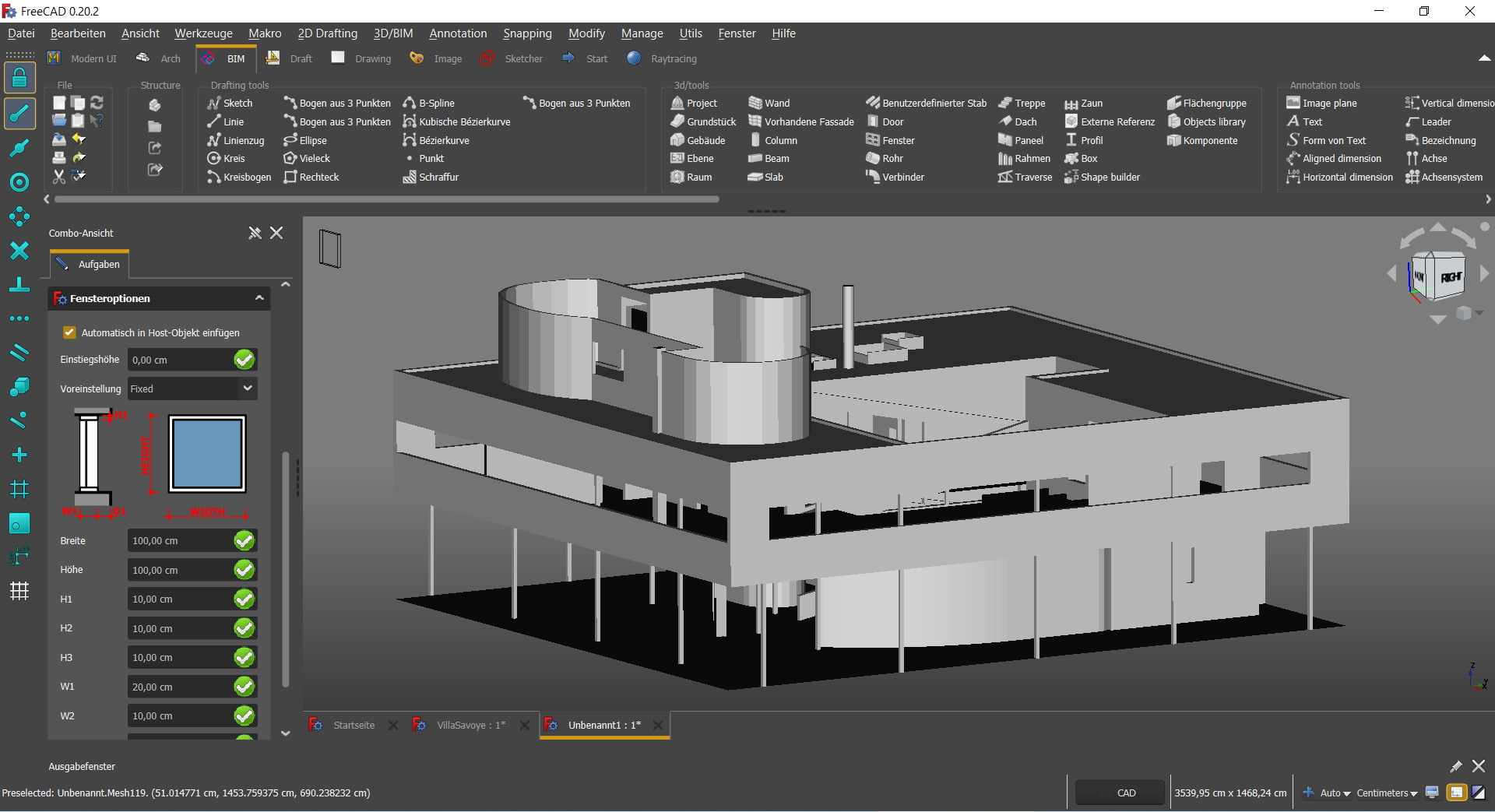Choose the Linie line tool
1495x812 pixels.
(x=226, y=121)
